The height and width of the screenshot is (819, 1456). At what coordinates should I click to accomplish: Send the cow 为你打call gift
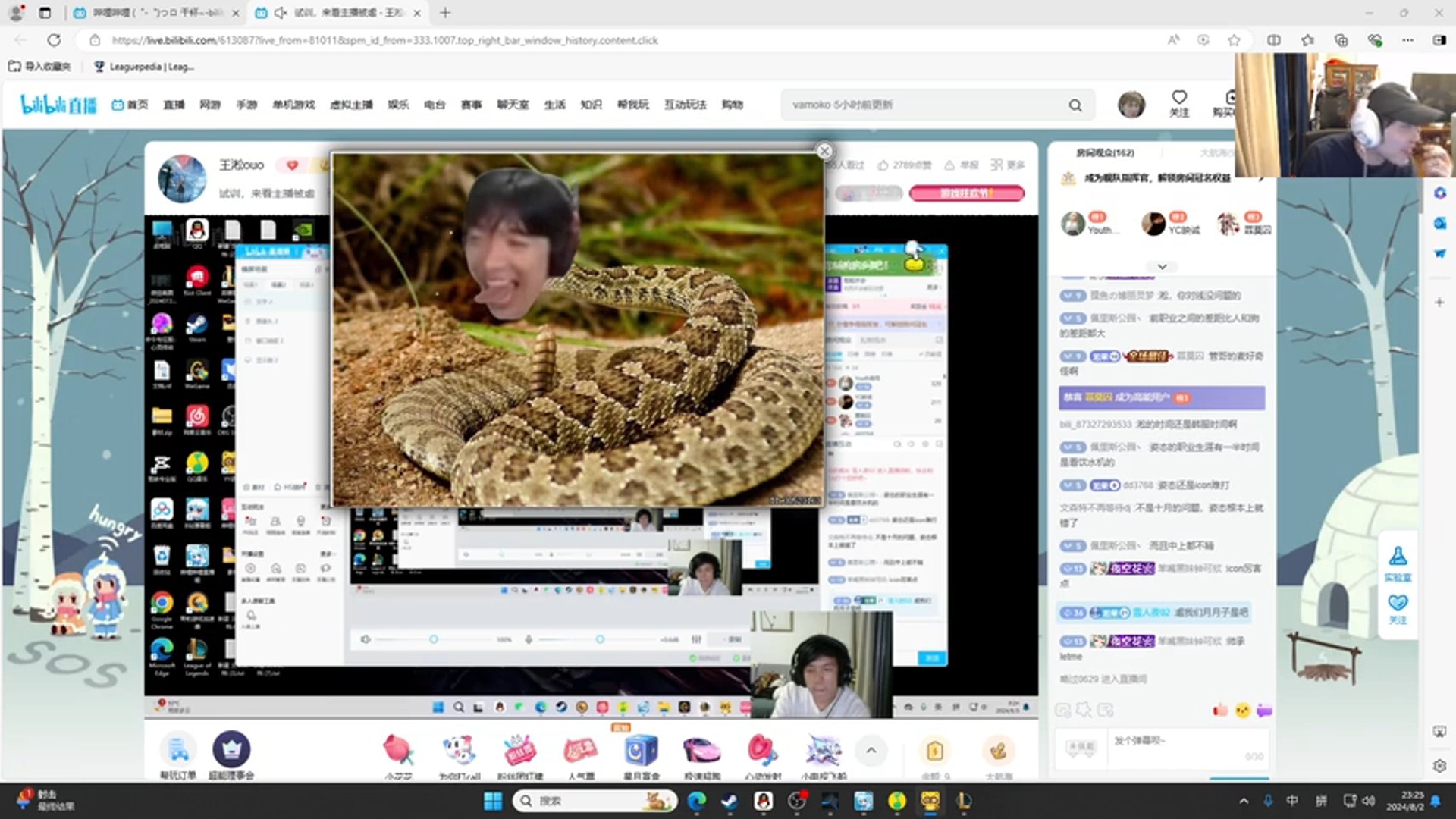coord(460,751)
